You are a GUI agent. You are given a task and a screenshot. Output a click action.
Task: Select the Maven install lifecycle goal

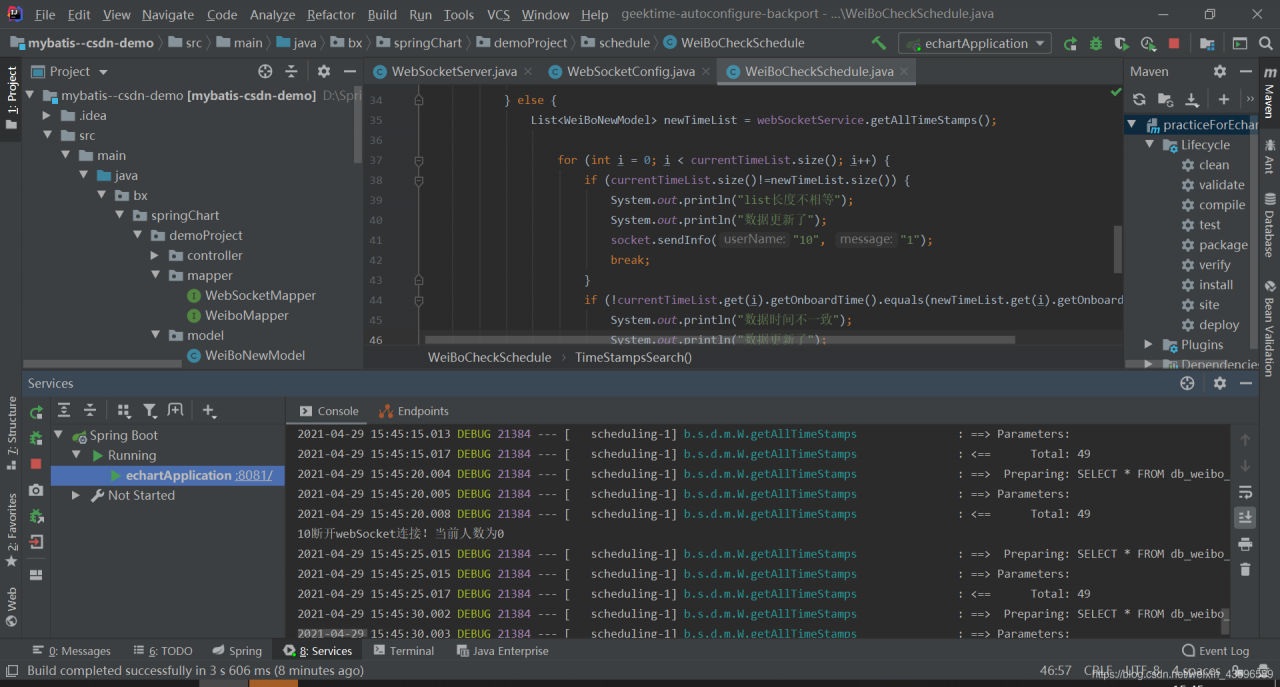coord(1216,285)
